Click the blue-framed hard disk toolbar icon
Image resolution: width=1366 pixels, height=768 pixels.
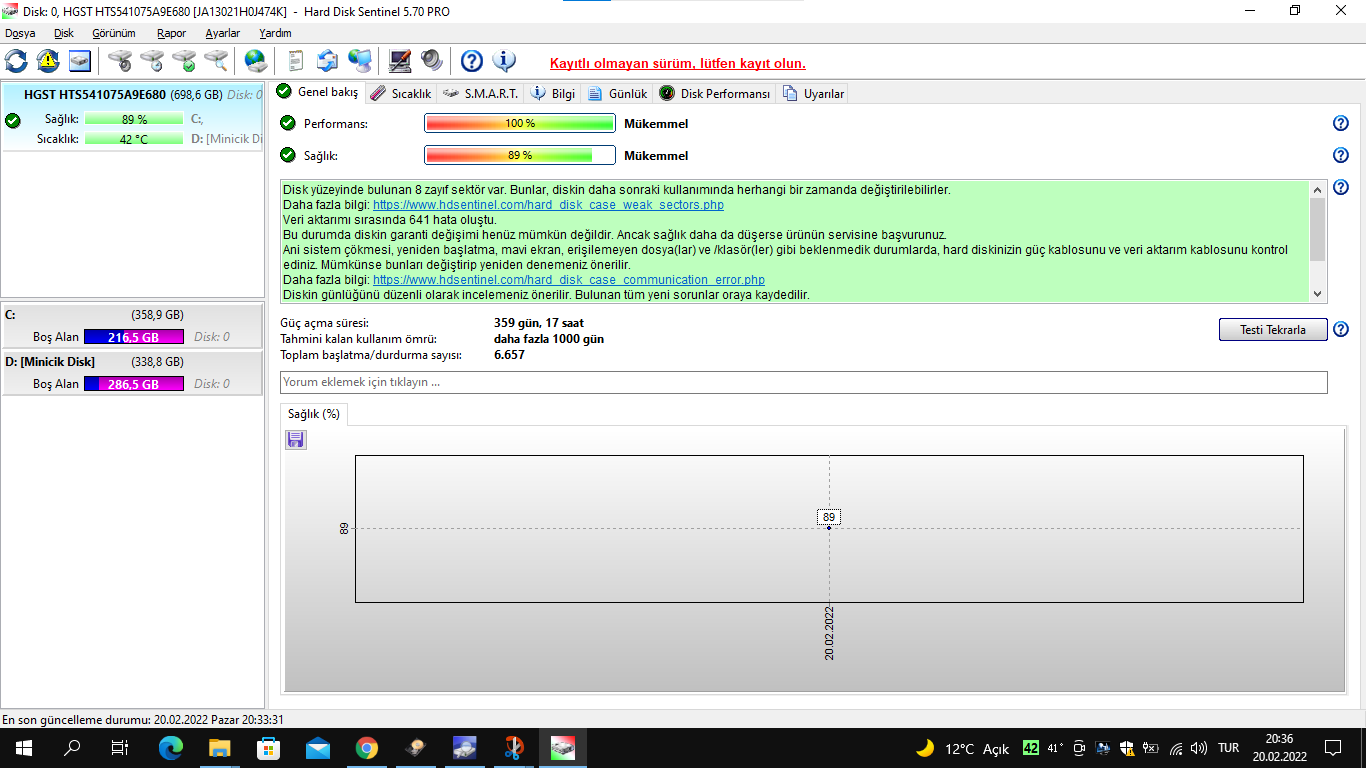[x=80, y=61]
